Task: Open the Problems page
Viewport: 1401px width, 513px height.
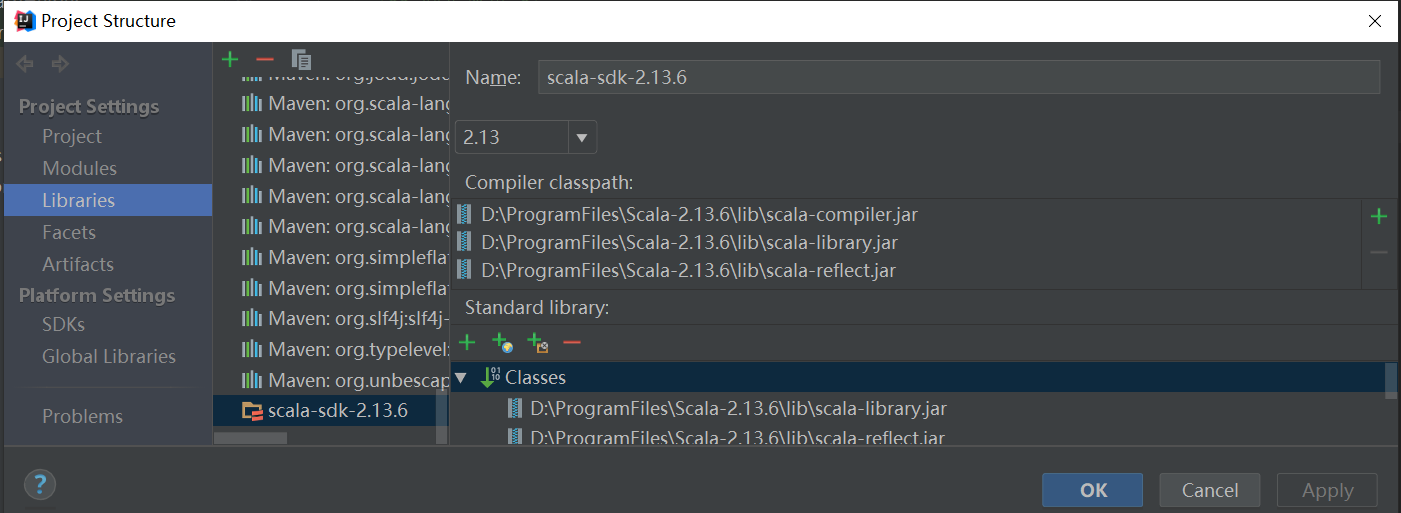Action: [82, 416]
